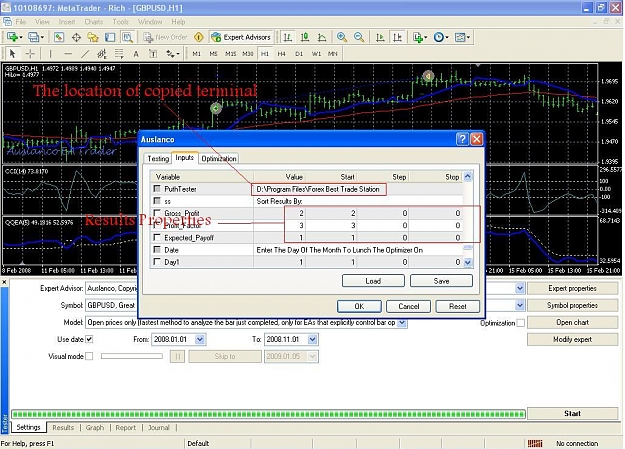The width and height of the screenshot is (625, 449).
Task: Switch timeframe to D1
Action: 299,54
